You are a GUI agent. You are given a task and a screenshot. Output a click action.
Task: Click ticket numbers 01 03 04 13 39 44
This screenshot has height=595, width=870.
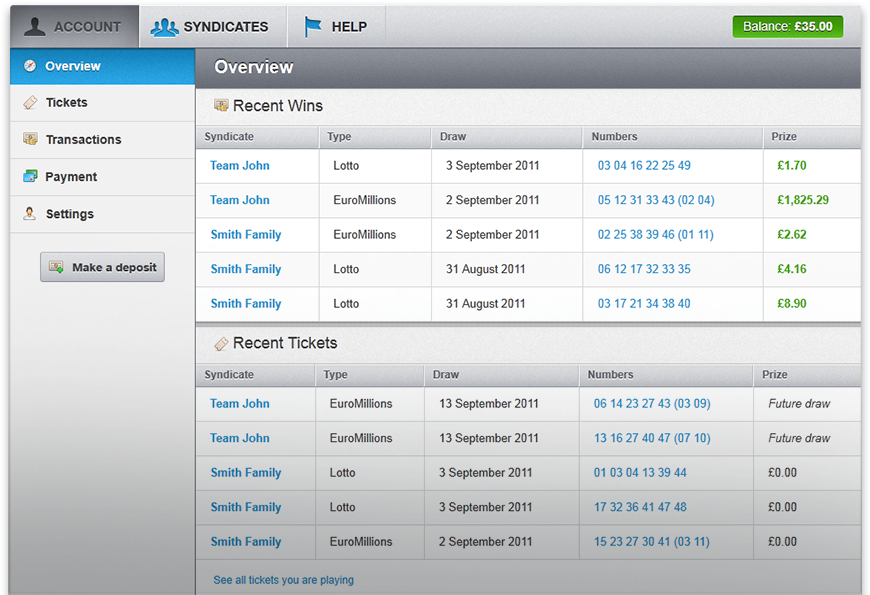(x=640, y=472)
